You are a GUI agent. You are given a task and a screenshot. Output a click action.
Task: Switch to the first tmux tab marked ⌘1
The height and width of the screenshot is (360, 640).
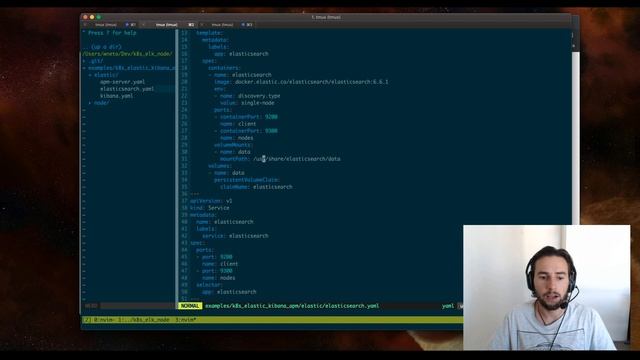110,25
